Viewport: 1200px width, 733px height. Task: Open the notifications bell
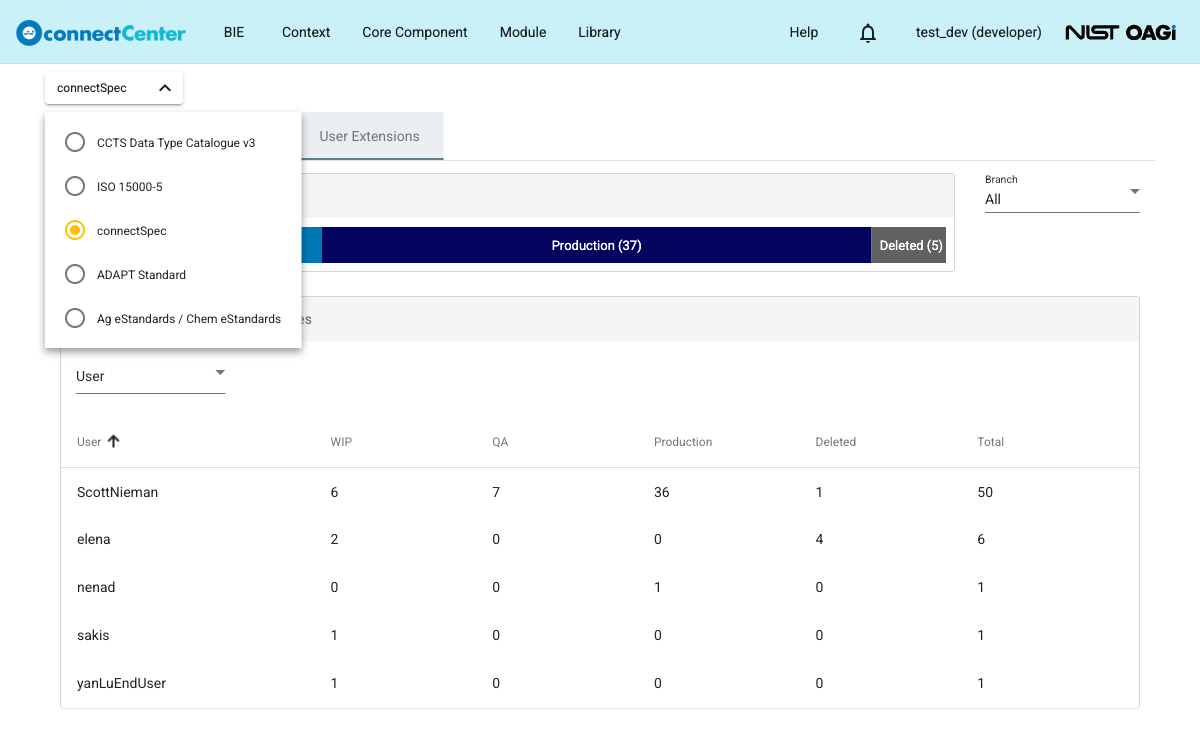[868, 33]
